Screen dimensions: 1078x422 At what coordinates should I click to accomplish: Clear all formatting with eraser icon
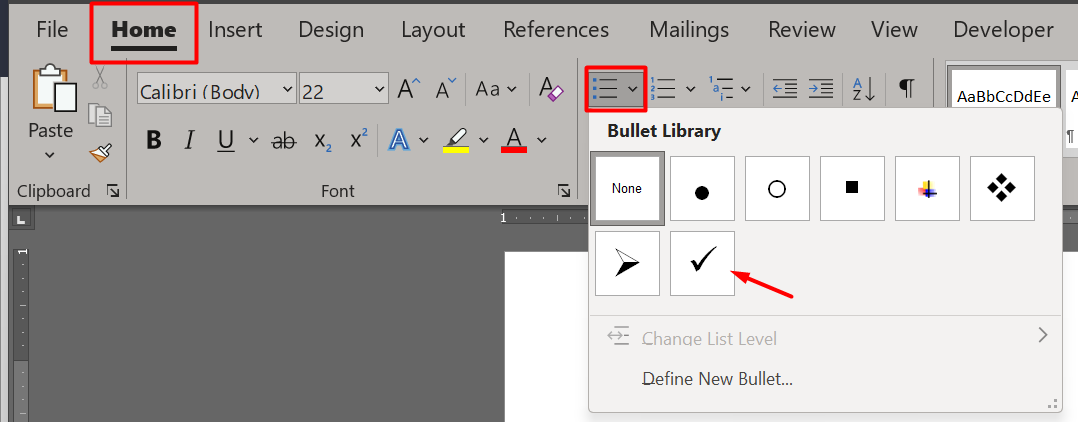click(x=551, y=88)
